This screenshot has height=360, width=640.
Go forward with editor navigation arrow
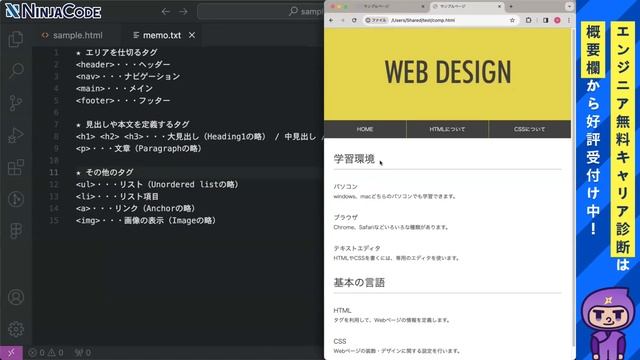coord(183,11)
